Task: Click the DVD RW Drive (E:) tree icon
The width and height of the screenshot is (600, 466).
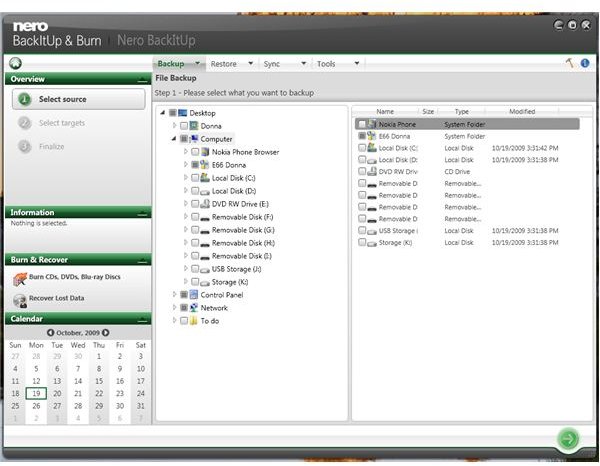Action: click(205, 204)
